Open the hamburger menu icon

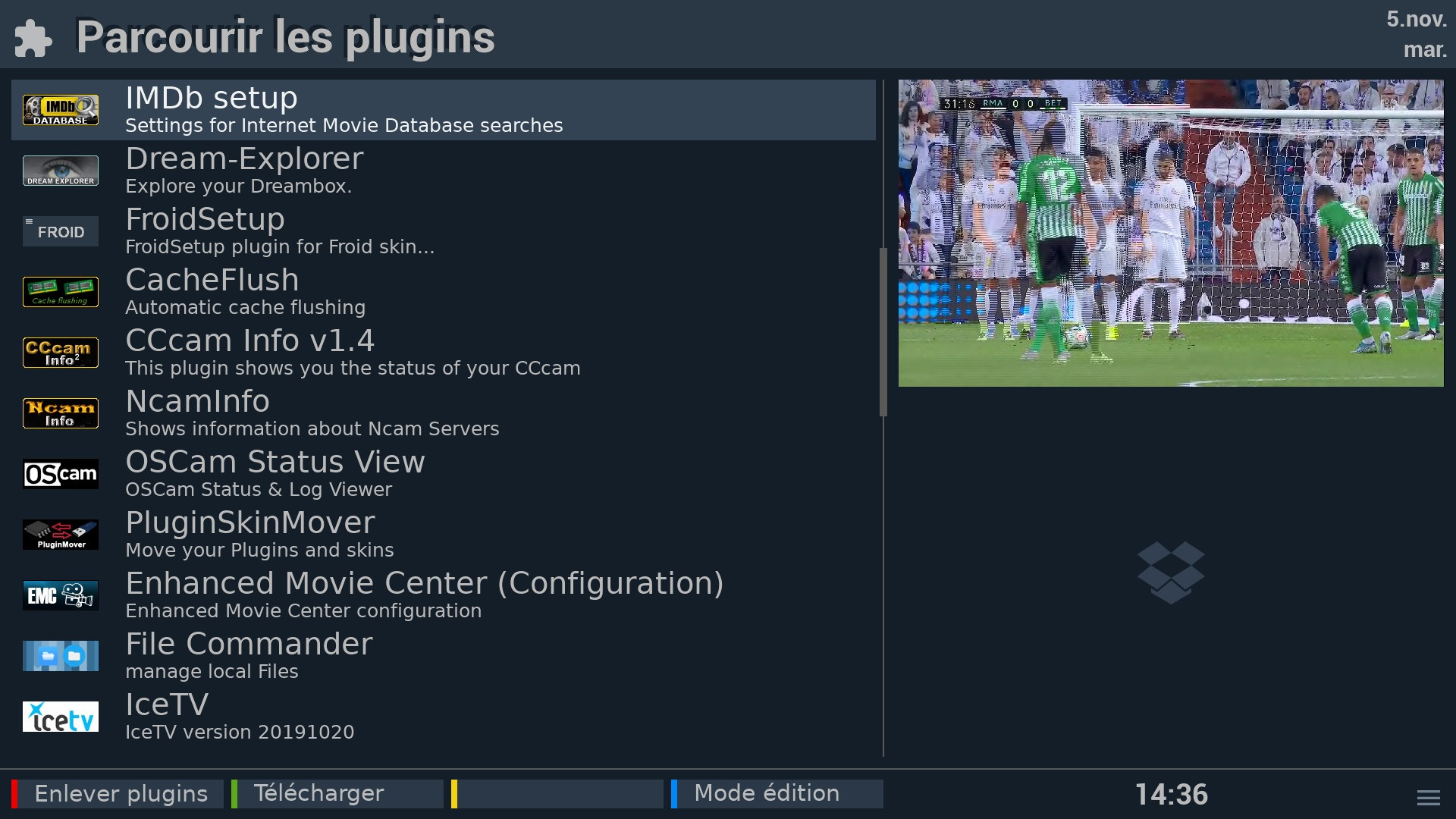pos(1428,797)
